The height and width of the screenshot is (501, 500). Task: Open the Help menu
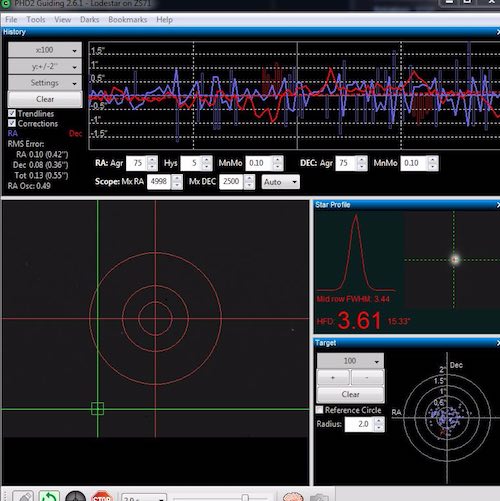coord(164,20)
